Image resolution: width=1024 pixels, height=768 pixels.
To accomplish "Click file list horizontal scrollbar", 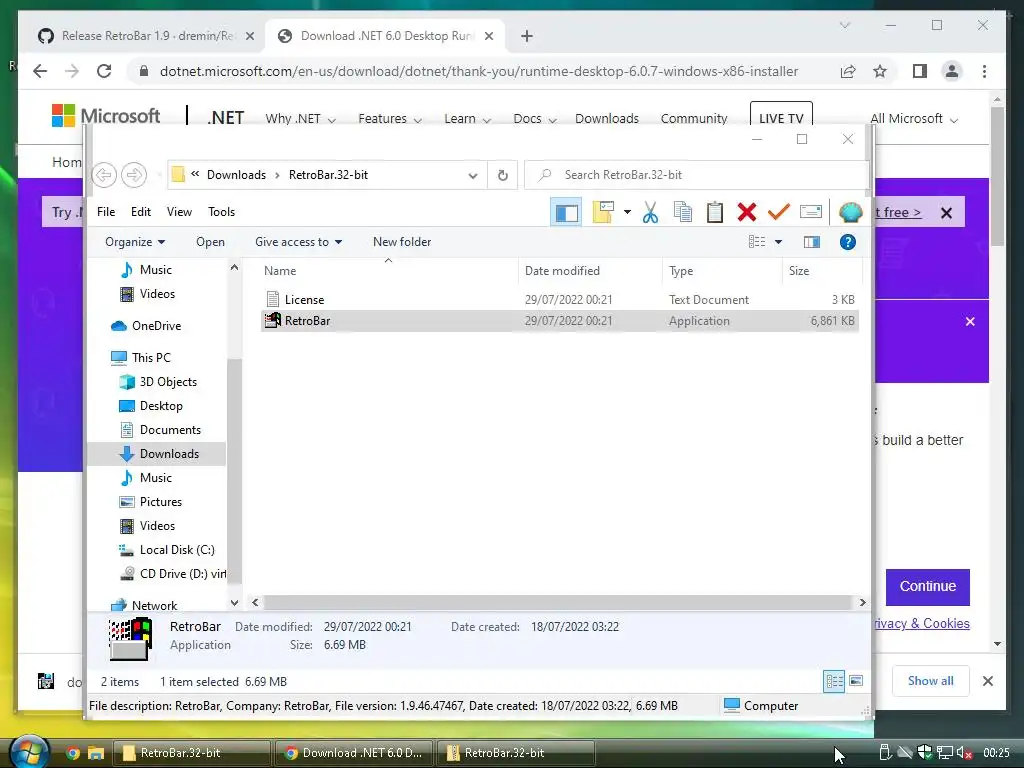I will click(x=558, y=603).
